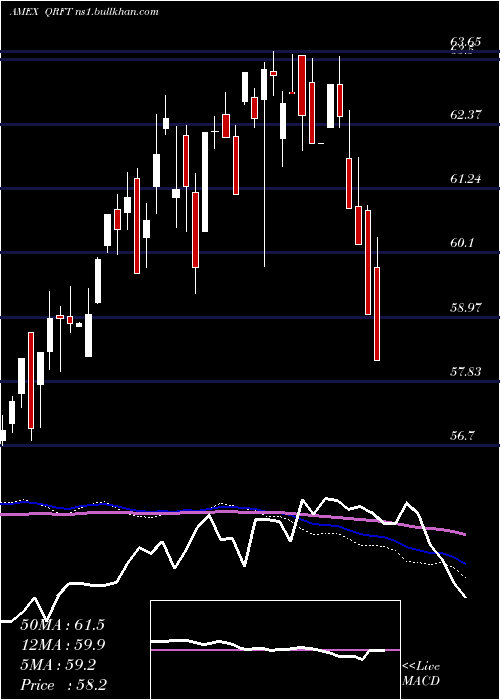500x700 pixels.
Task: Click the 60.1 price level label
Action: (x=462, y=243)
